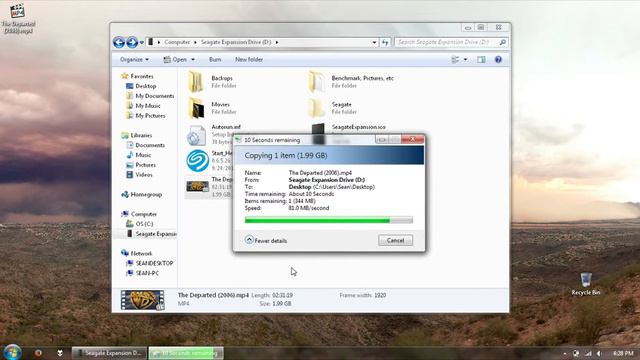This screenshot has width=640, height=360.
Task: Create a New folder from the toolbar
Action: (249, 60)
